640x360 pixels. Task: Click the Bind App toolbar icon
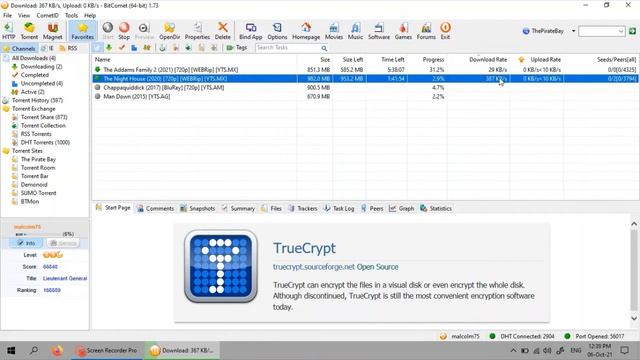251,31
